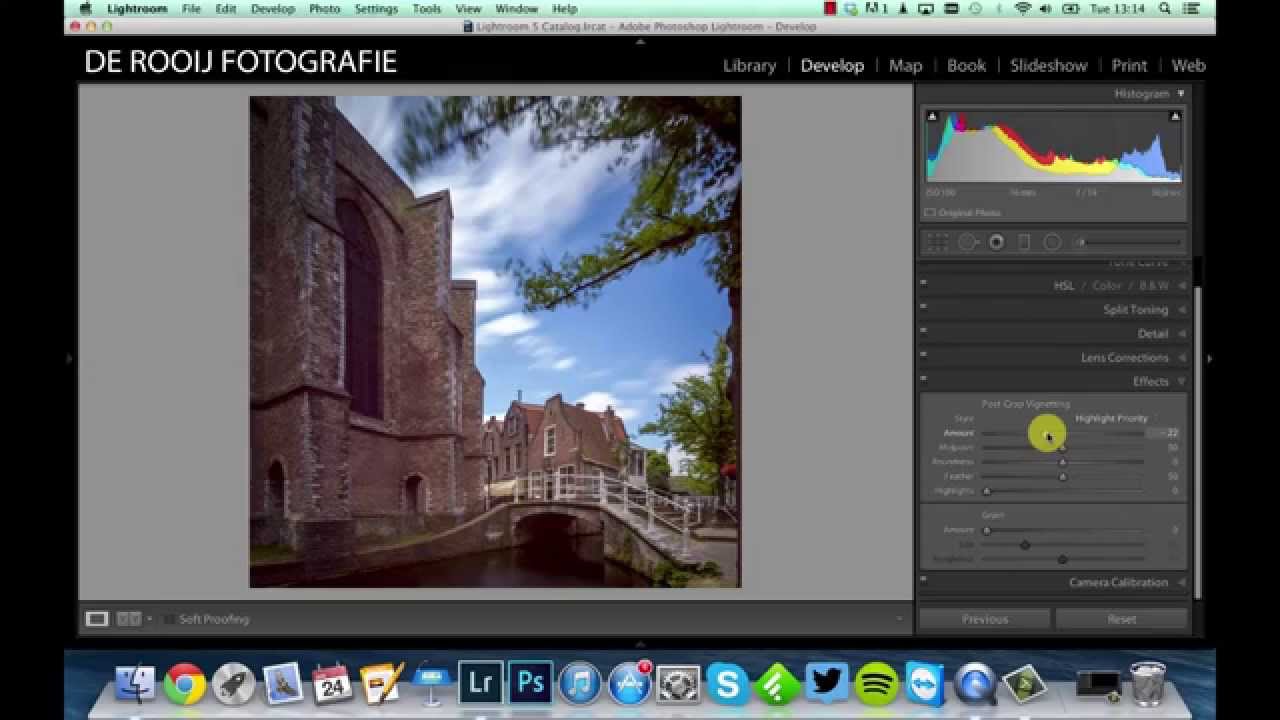Click the Reset button
The height and width of the screenshot is (720, 1280).
tap(1122, 619)
